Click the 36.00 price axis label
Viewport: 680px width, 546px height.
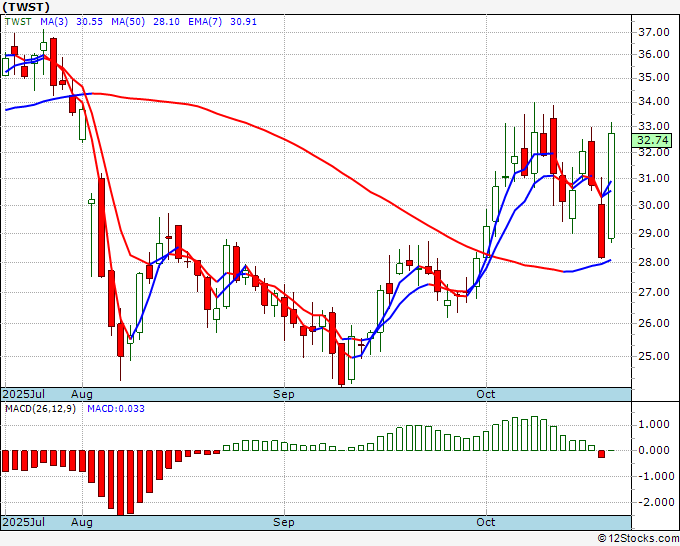click(x=654, y=54)
